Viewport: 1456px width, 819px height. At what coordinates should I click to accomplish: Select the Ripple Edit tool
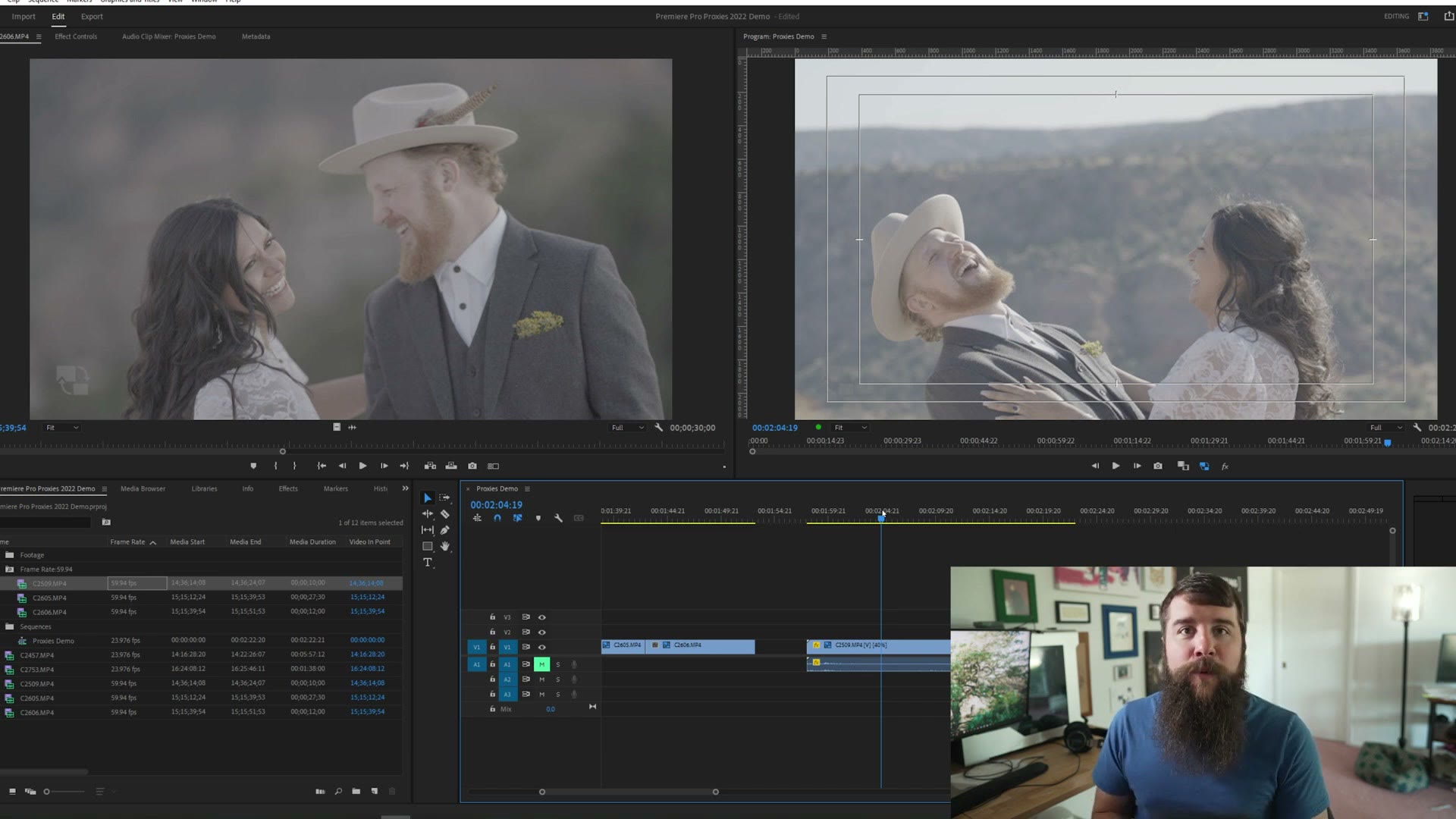pos(428,514)
